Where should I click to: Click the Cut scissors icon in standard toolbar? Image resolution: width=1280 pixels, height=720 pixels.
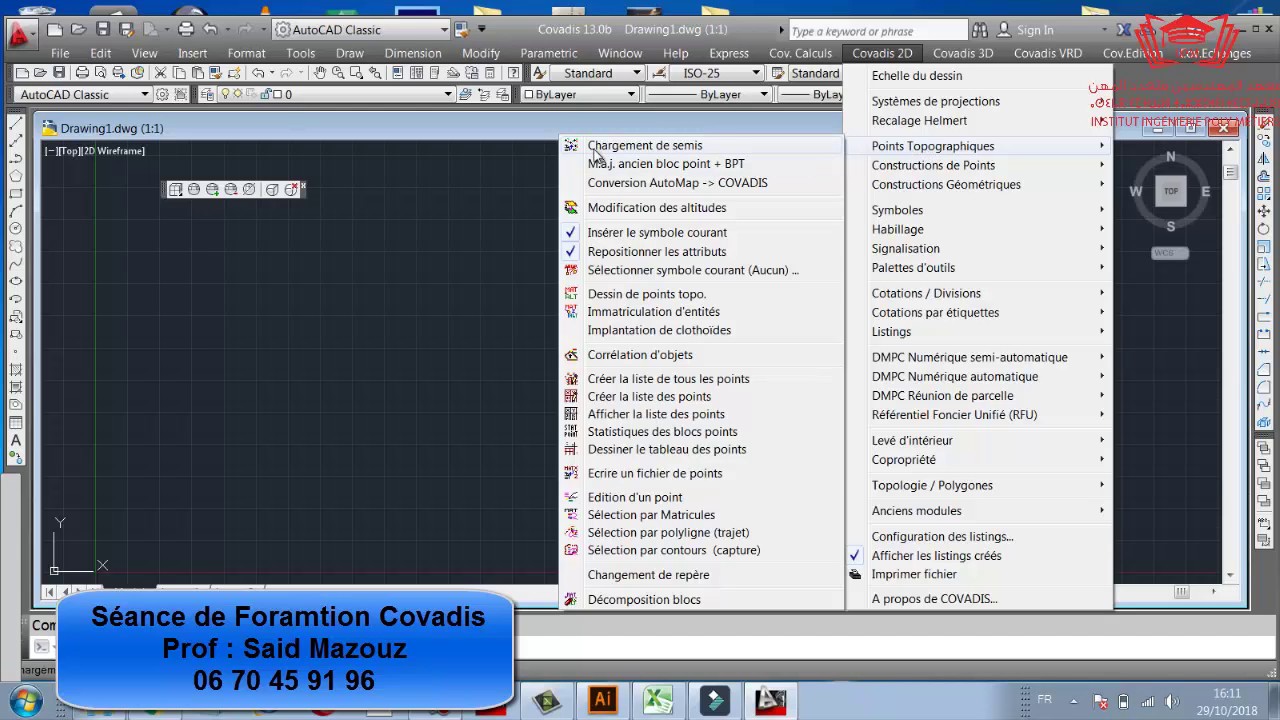coord(160,73)
